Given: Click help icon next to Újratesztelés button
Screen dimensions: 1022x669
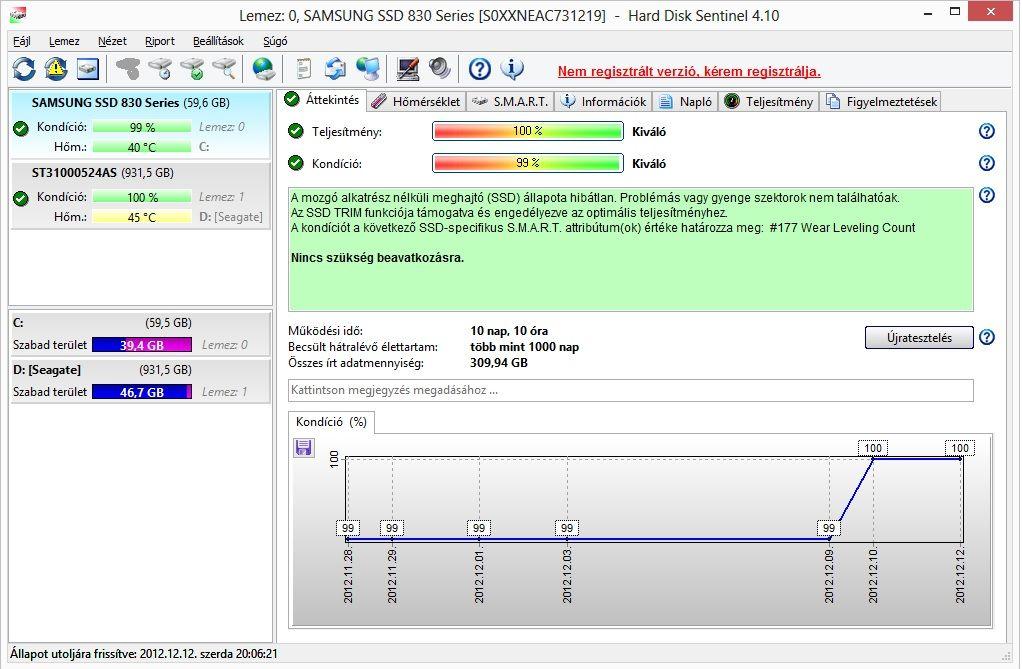Looking at the screenshot, I should (987, 337).
